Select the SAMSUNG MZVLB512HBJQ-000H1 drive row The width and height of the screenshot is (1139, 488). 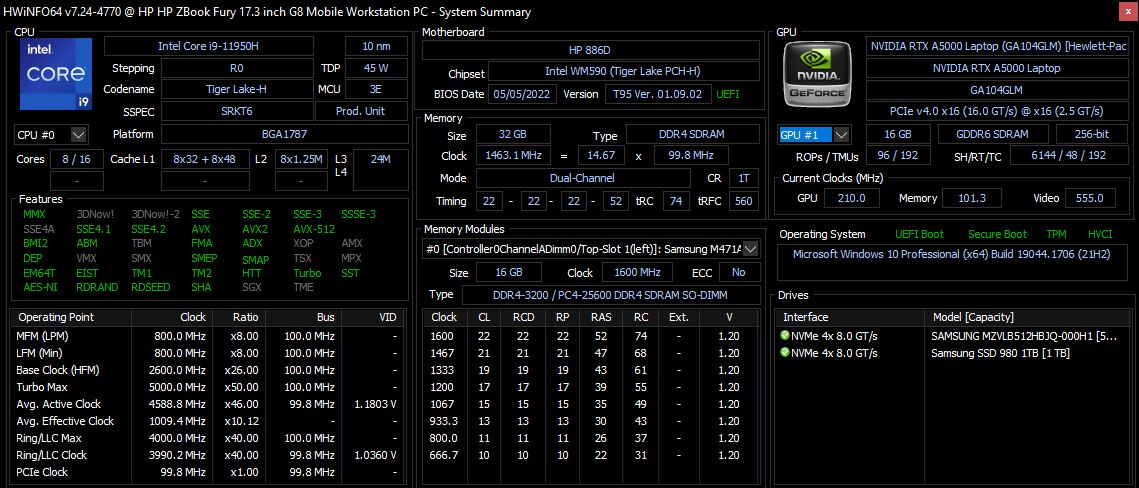point(953,336)
